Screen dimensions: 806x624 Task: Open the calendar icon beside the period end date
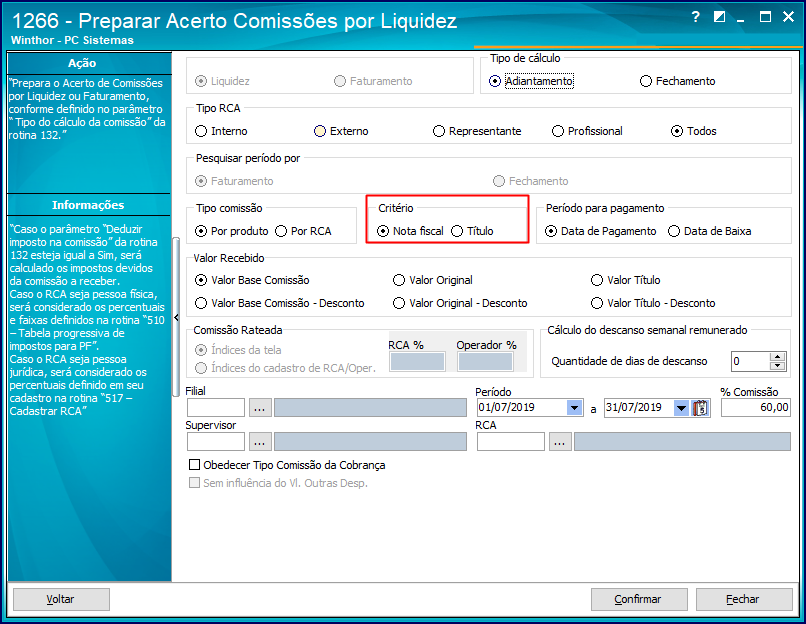pyautogui.click(x=700, y=408)
